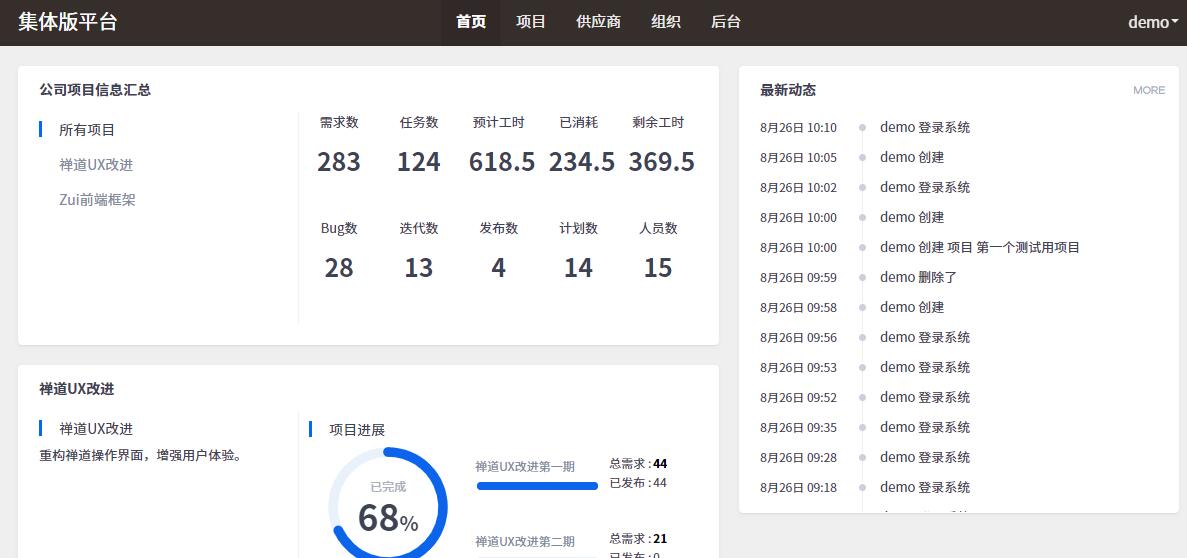Open the 组织 navigation tab
This screenshot has height=558, width=1187.
tap(666, 22)
